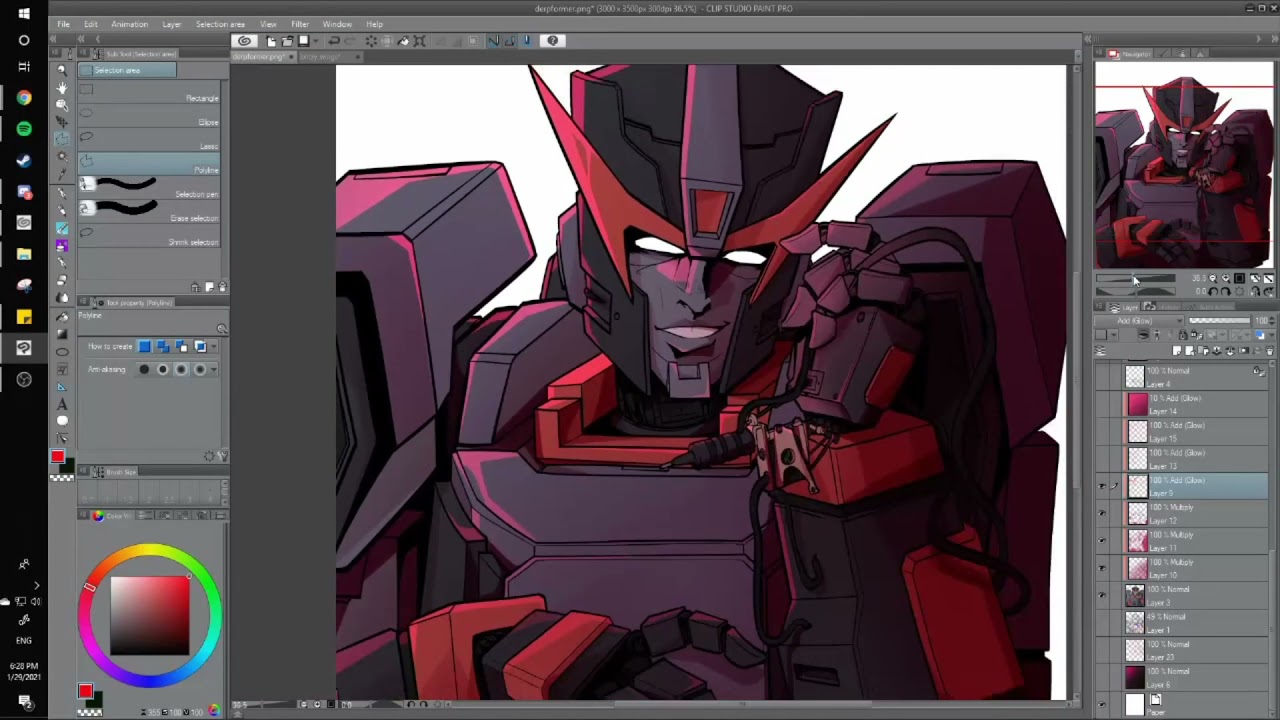Select the Hand move-canvas tool
This screenshot has height=720, width=1280.
(62, 88)
